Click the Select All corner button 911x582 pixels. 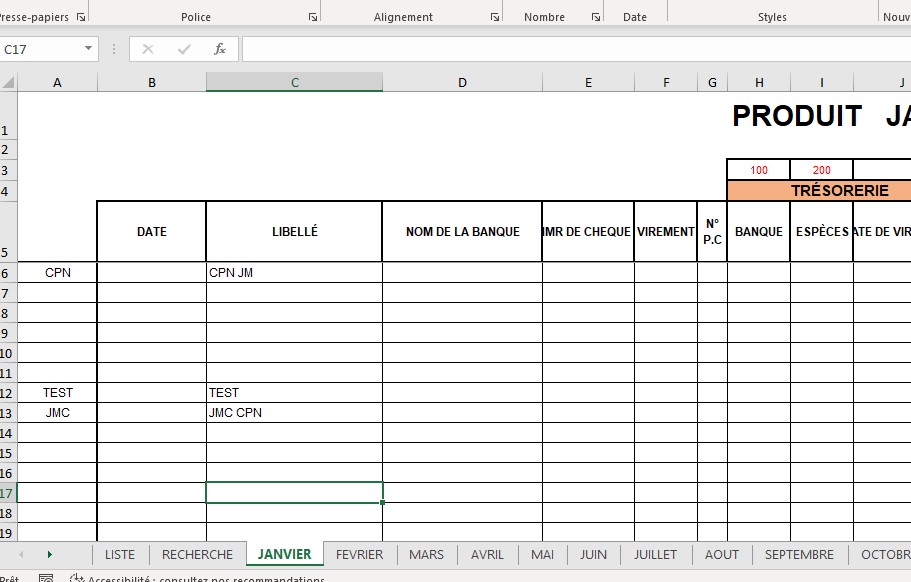click(8, 83)
